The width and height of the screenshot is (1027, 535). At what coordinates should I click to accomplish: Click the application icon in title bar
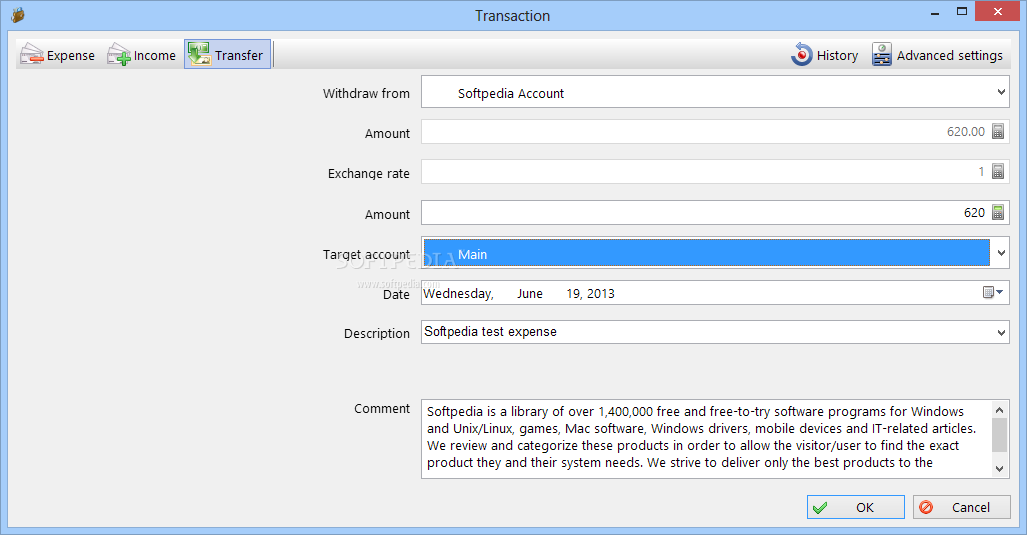pyautogui.click(x=18, y=15)
